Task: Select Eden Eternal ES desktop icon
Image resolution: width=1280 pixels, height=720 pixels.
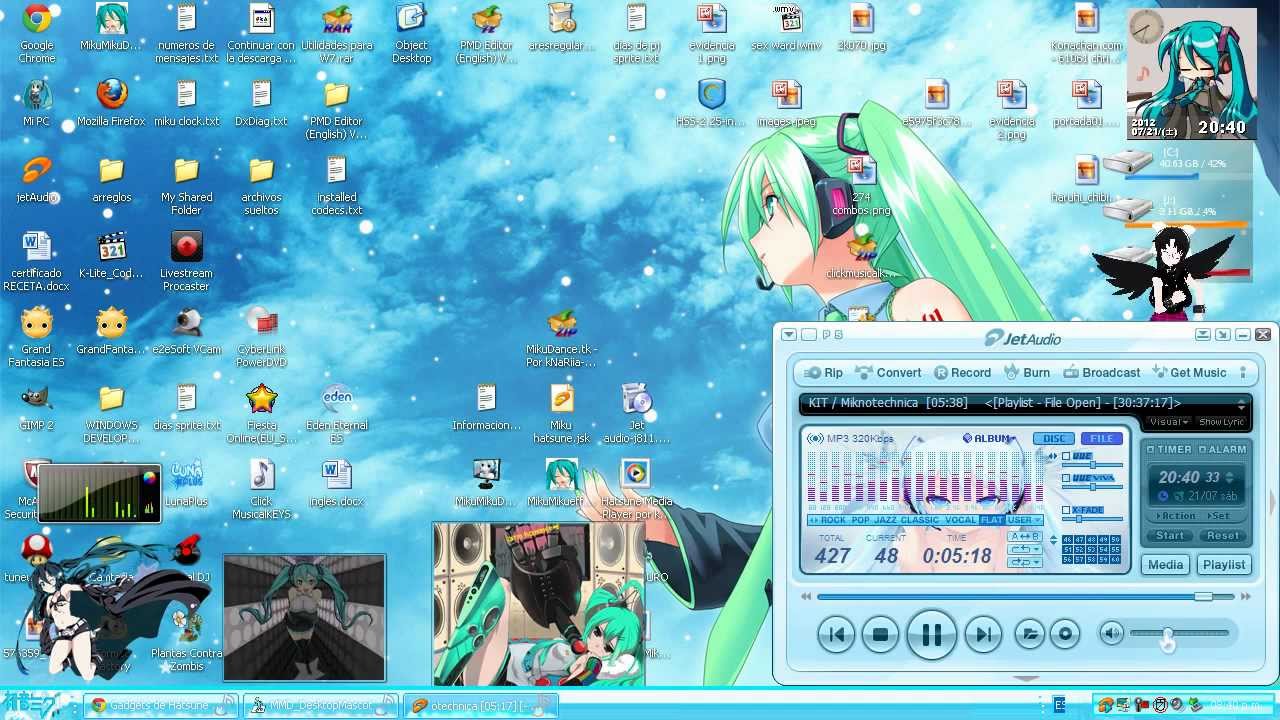Action: click(x=337, y=413)
